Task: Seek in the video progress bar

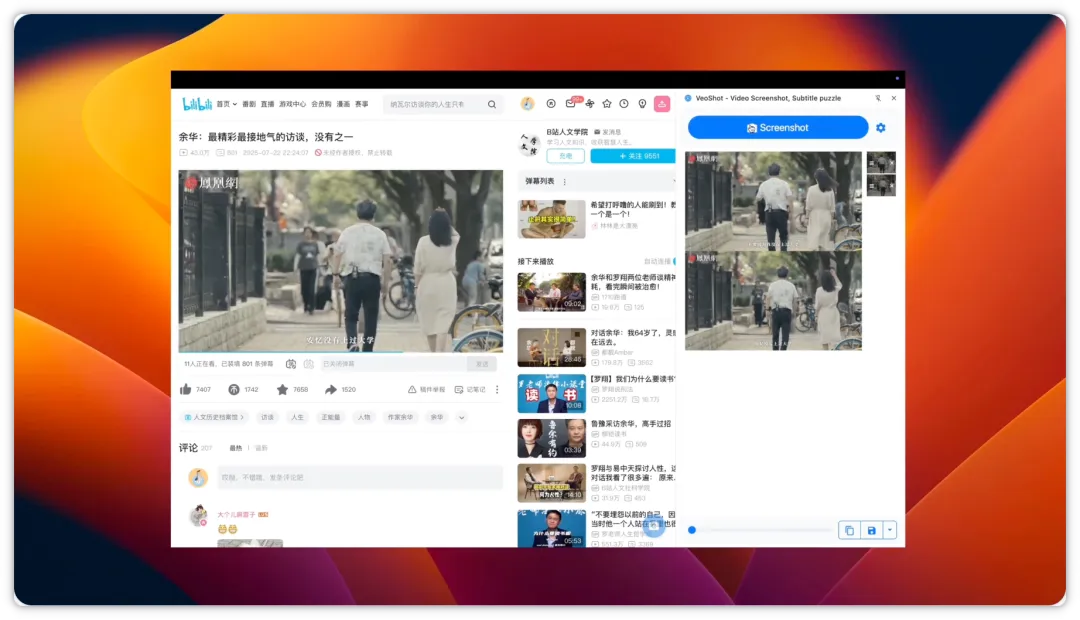Action: coord(341,352)
